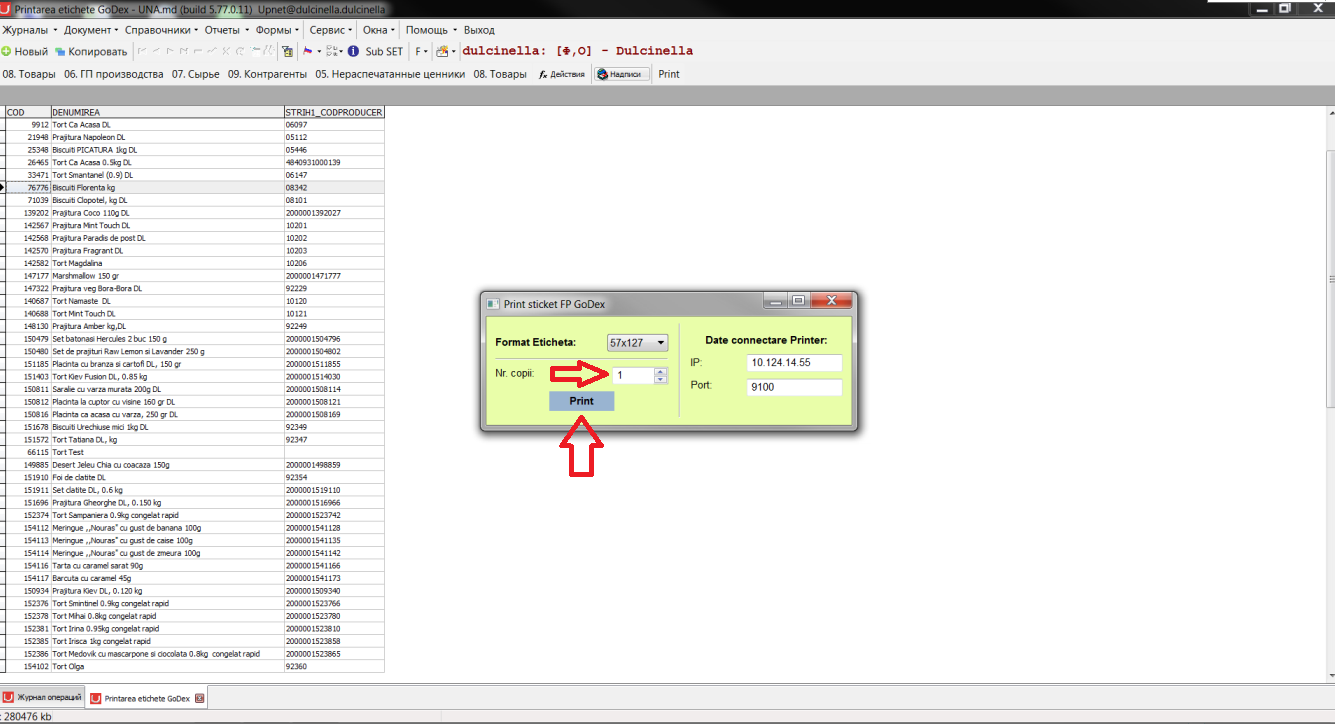Open the 06. ГП производства shortcut
Viewport: 1335px width, 724px height.
click(x=114, y=74)
